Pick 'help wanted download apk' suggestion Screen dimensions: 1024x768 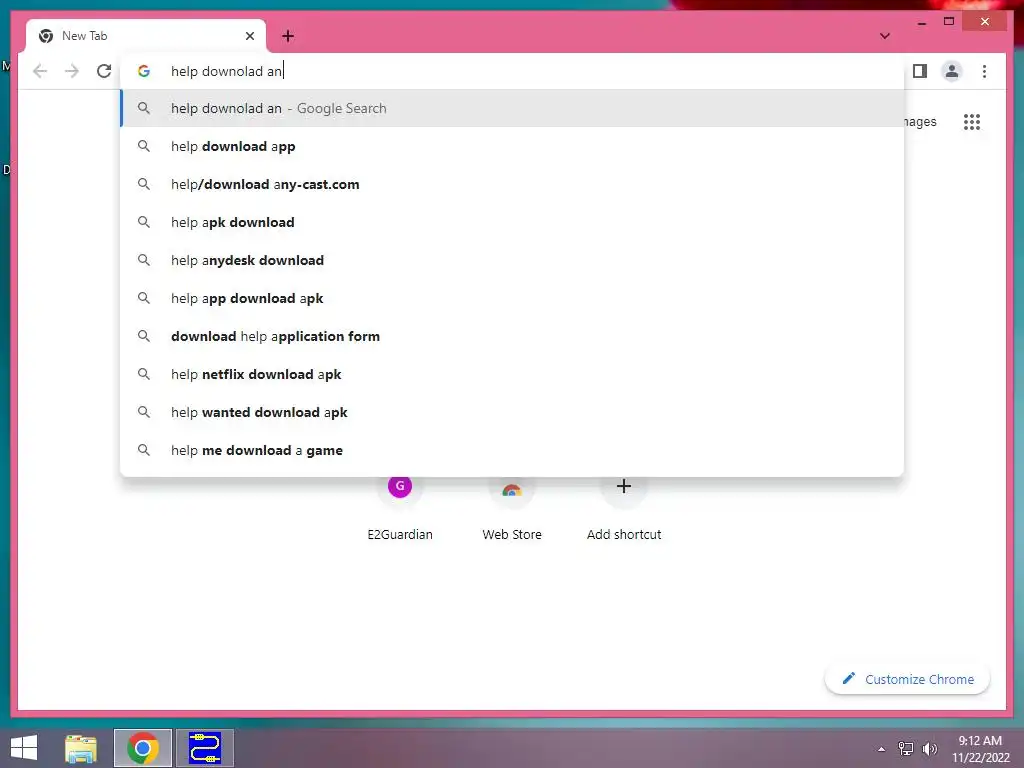(512, 412)
